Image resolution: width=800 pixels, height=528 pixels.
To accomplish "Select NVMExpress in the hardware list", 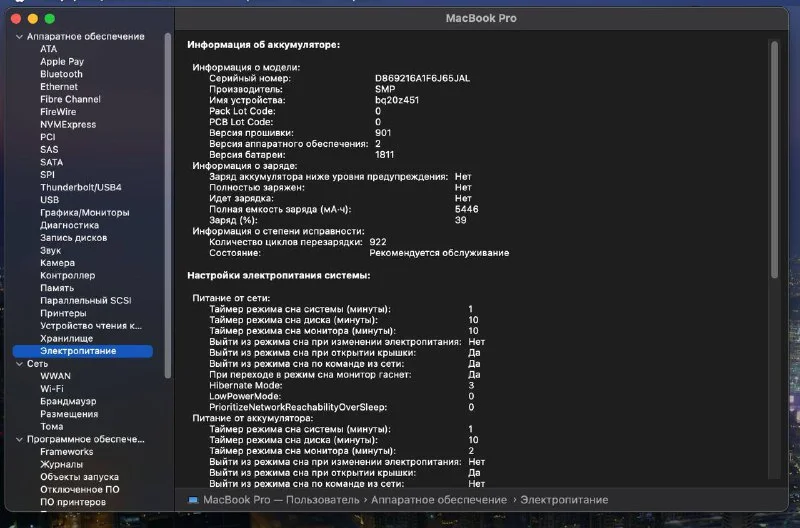I will coord(68,124).
